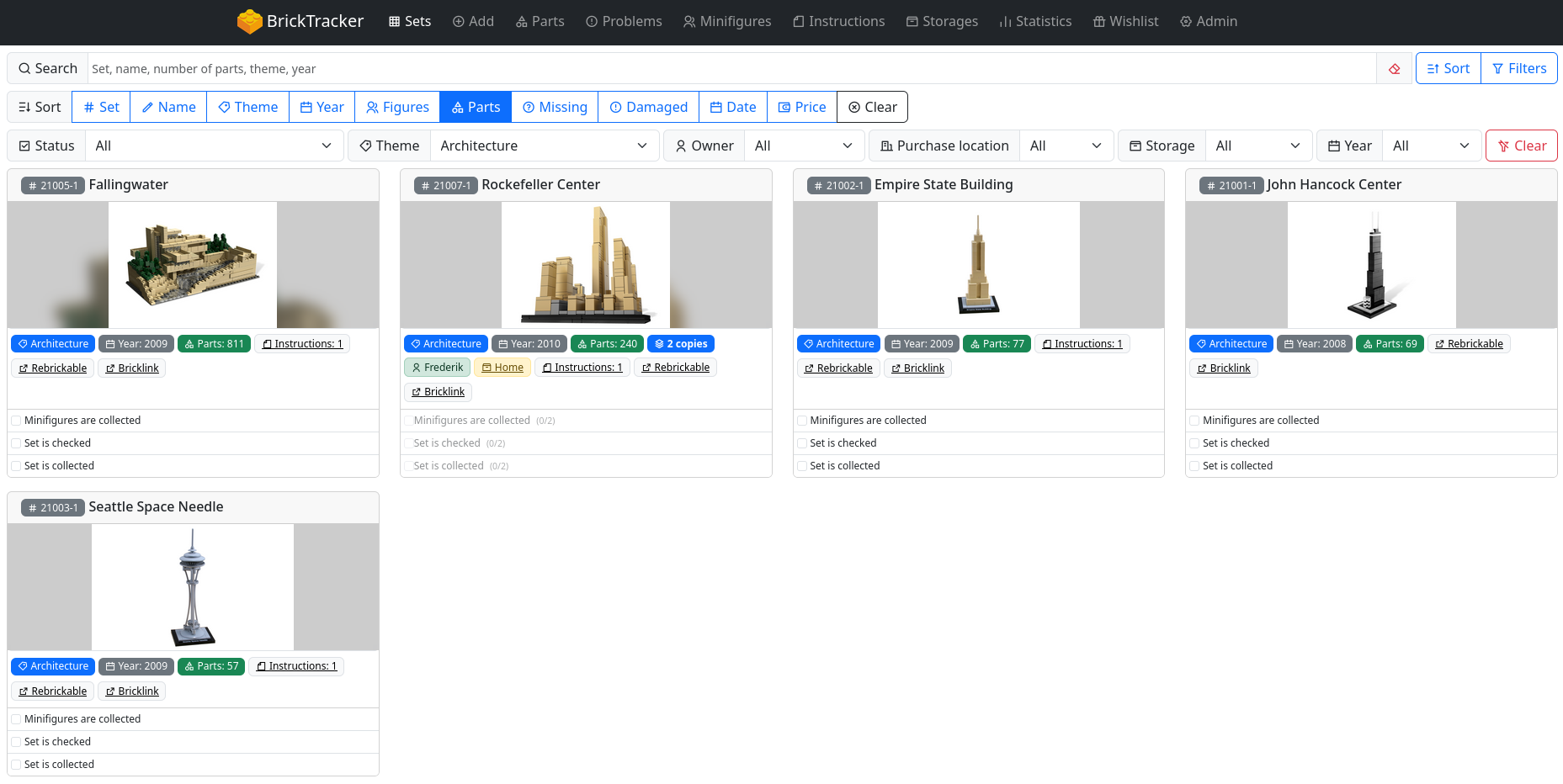Sort sets by Figures count
The image size is (1563, 784).
click(397, 107)
